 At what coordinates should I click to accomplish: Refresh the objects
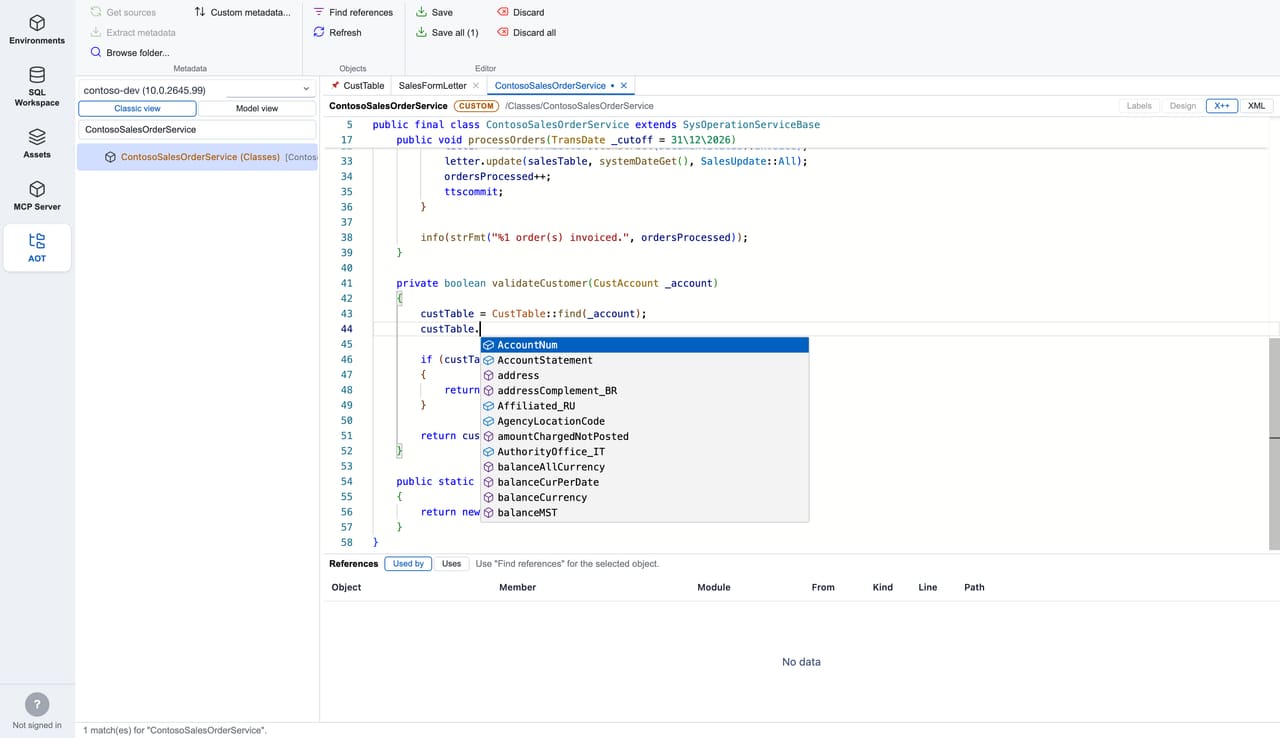pyautogui.click(x=337, y=32)
